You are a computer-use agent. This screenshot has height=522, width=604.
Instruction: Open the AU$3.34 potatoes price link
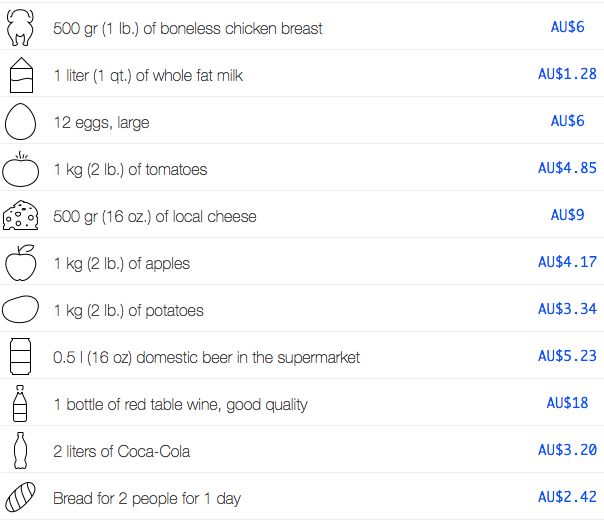pyautogui.click(x=567, y=309)
